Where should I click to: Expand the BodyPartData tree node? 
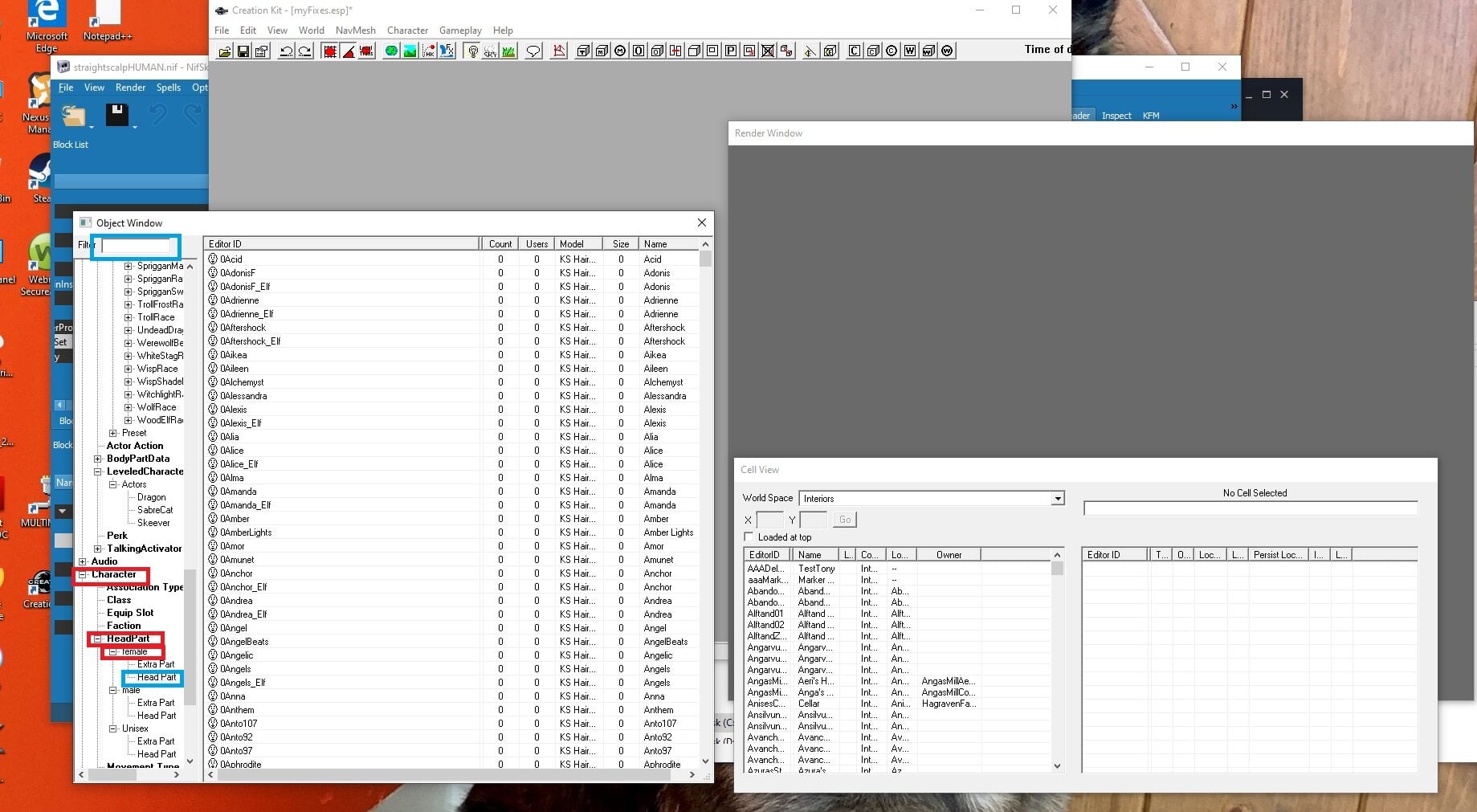click(x=98, y=459)
